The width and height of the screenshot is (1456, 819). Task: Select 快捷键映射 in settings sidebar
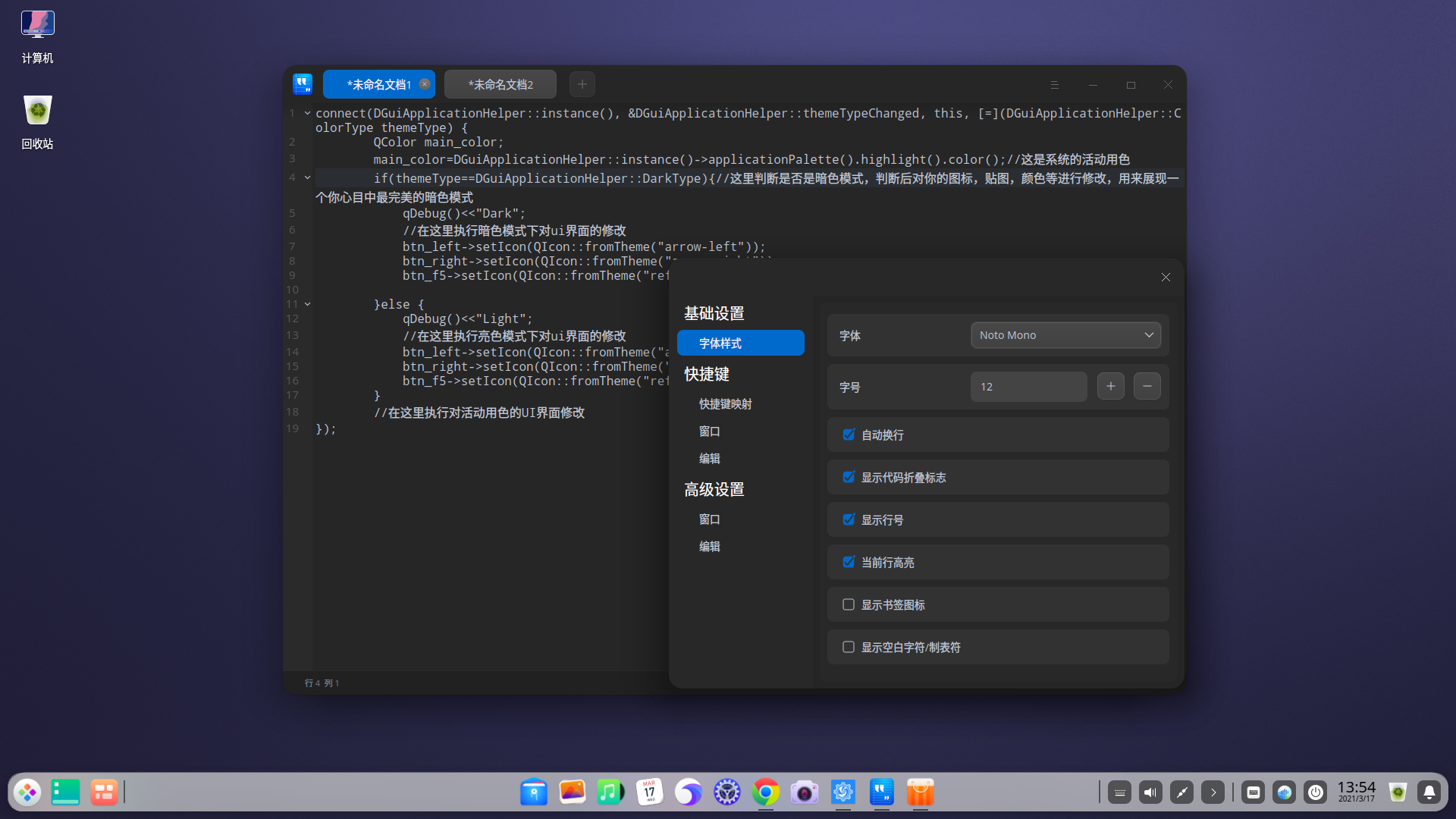(725, 404)
